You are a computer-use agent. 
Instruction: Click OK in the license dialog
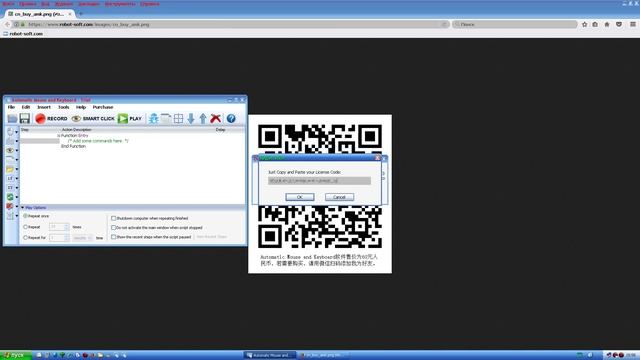point(300,197)
